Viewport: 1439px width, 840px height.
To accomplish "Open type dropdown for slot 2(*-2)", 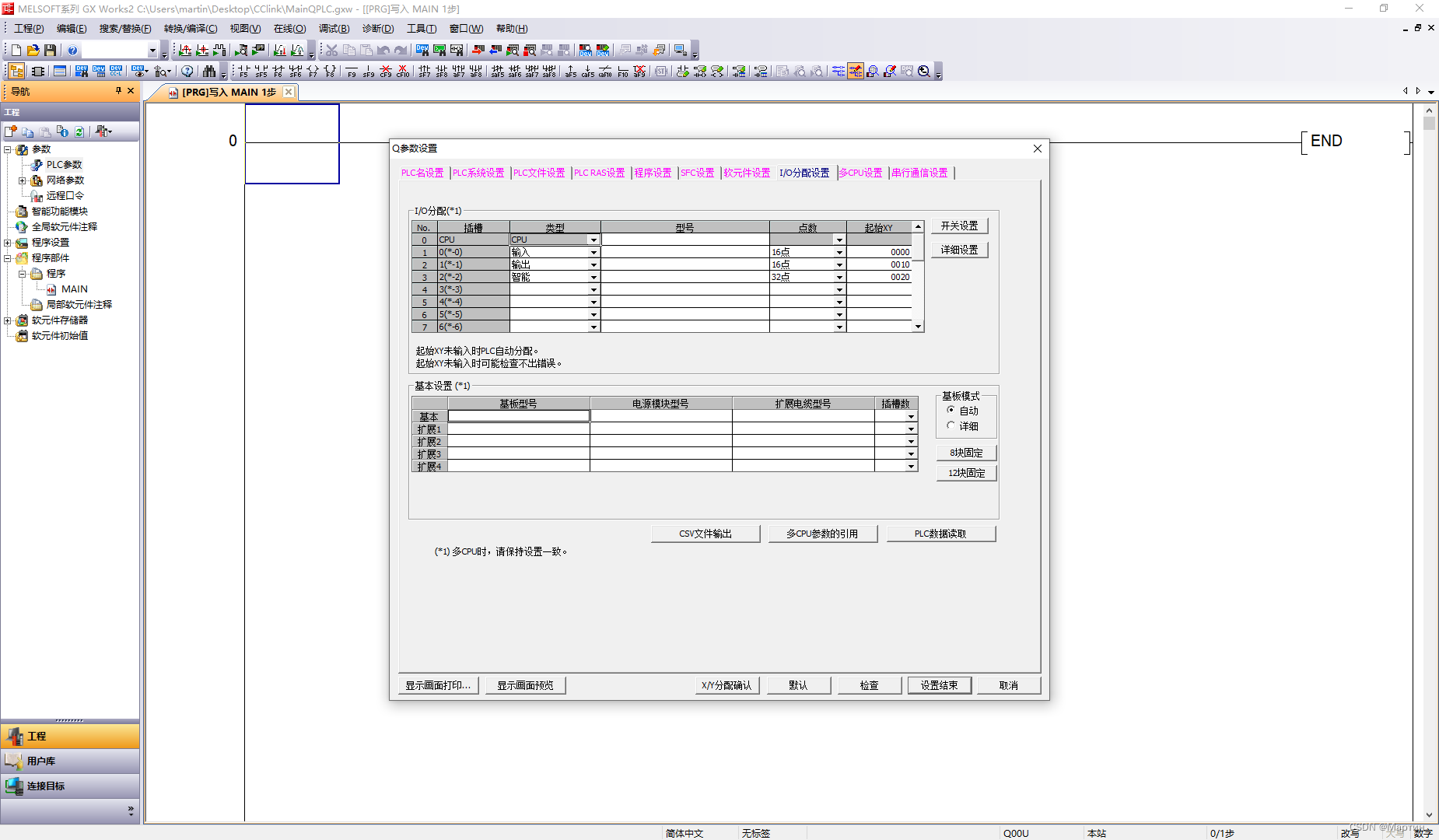I will pyautogui.click(x=593, y=277).
